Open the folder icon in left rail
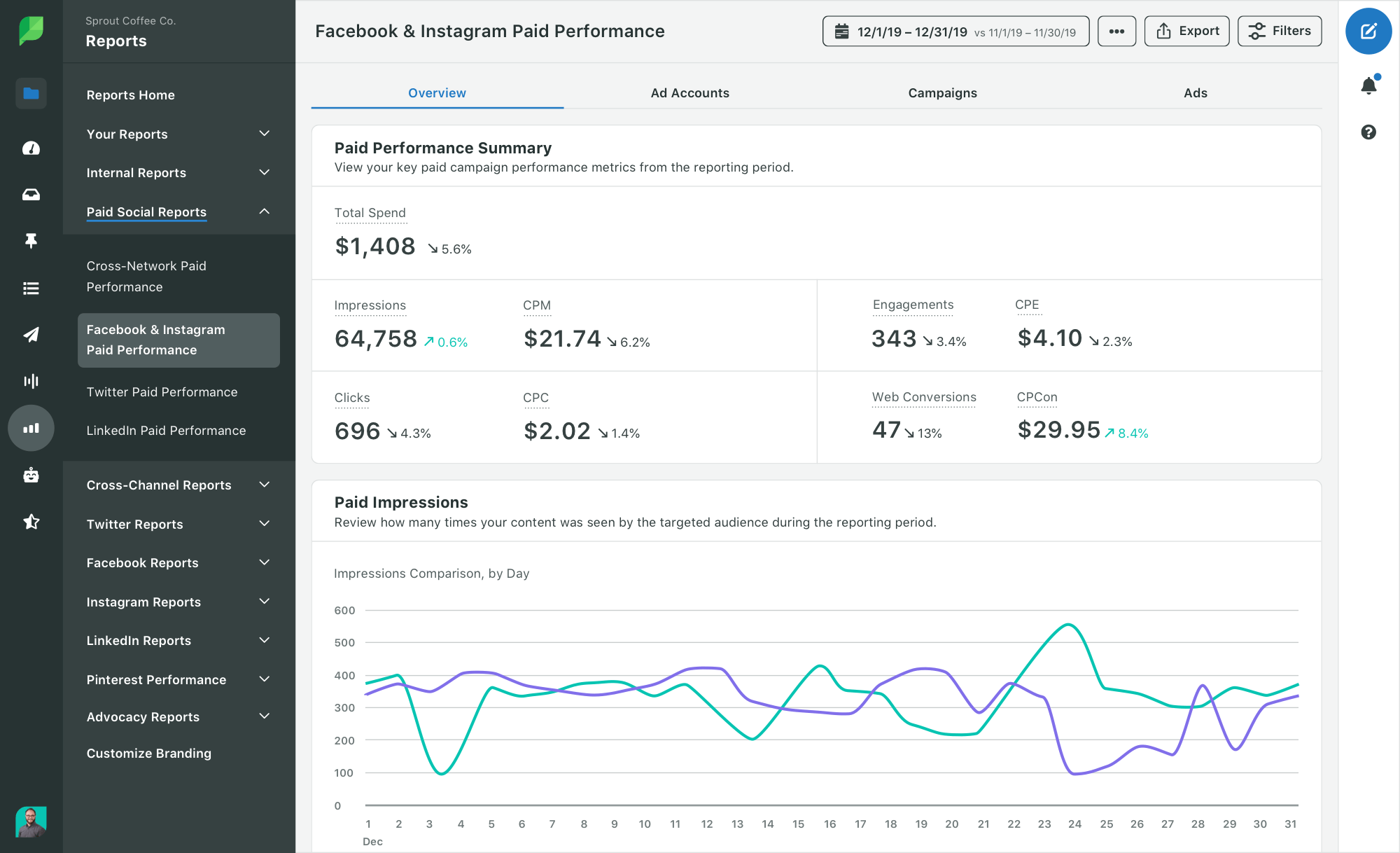The image size is (1400, 853). click(x=31, y=93)
